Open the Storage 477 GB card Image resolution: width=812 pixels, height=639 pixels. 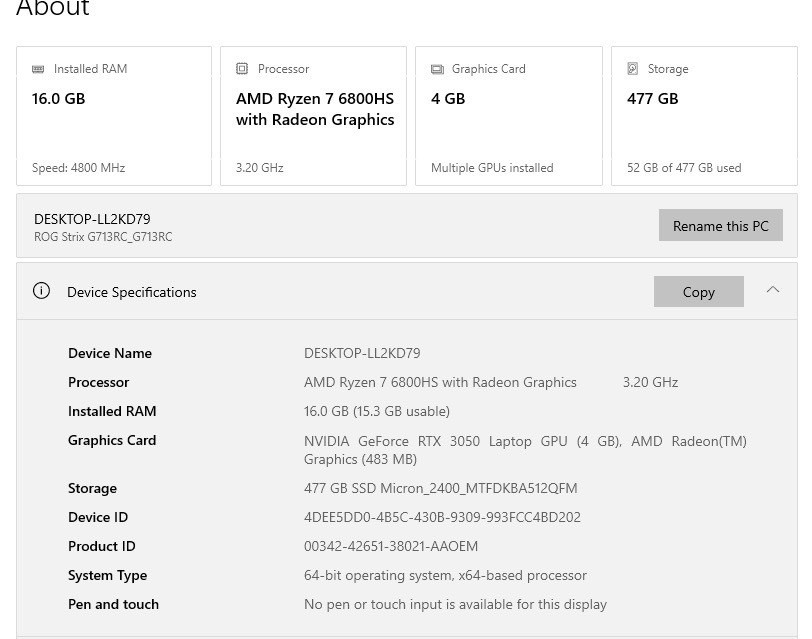pos(703,116)
